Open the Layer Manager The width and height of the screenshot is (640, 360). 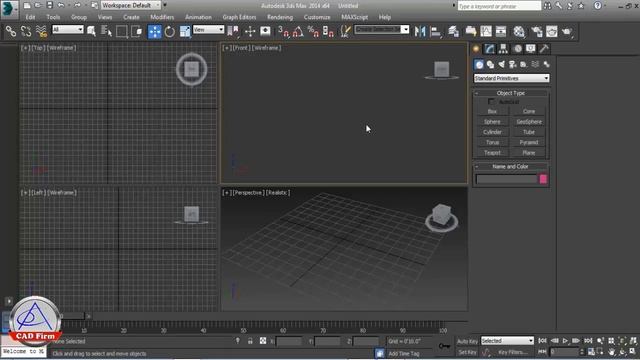(x=453, y=31)
